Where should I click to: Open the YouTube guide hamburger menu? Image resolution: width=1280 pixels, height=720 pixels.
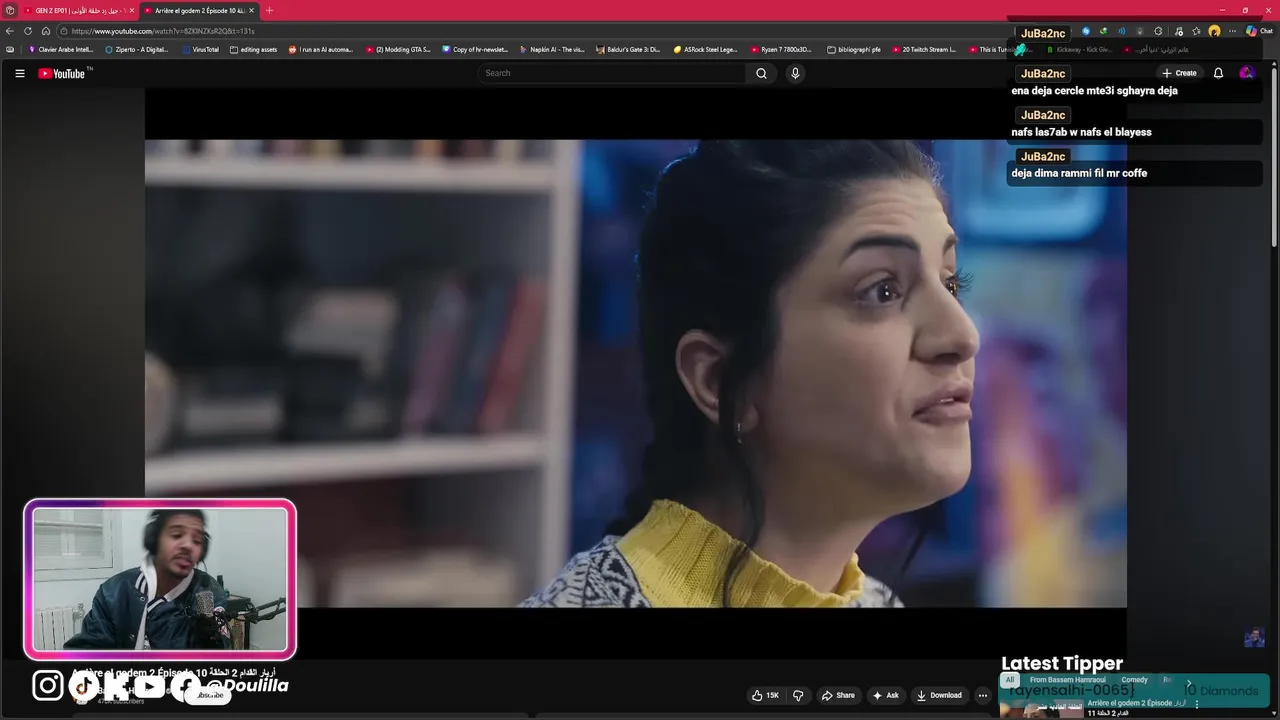(19, 73)
